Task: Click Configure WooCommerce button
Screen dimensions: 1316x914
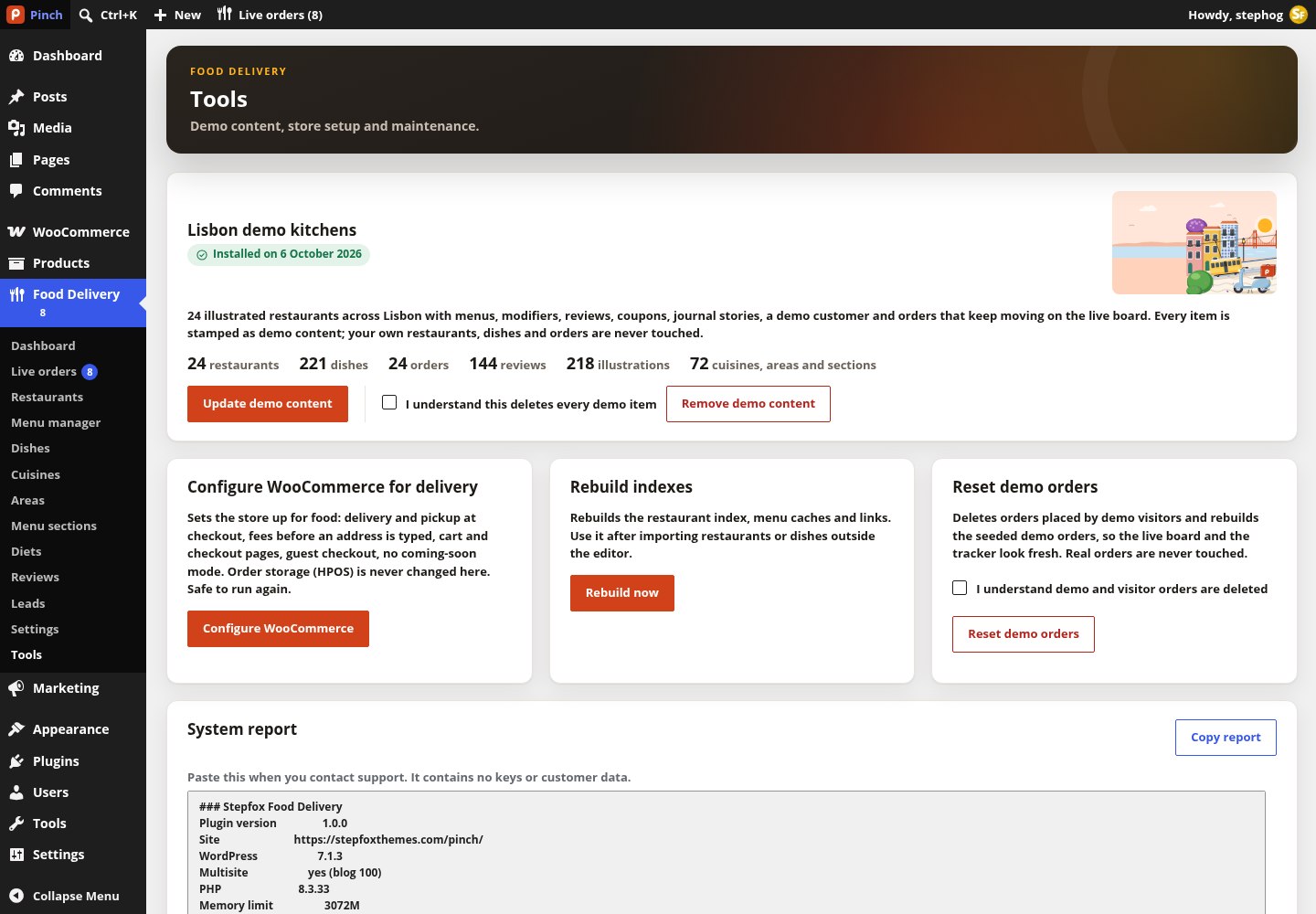Action: click(278, 629)
